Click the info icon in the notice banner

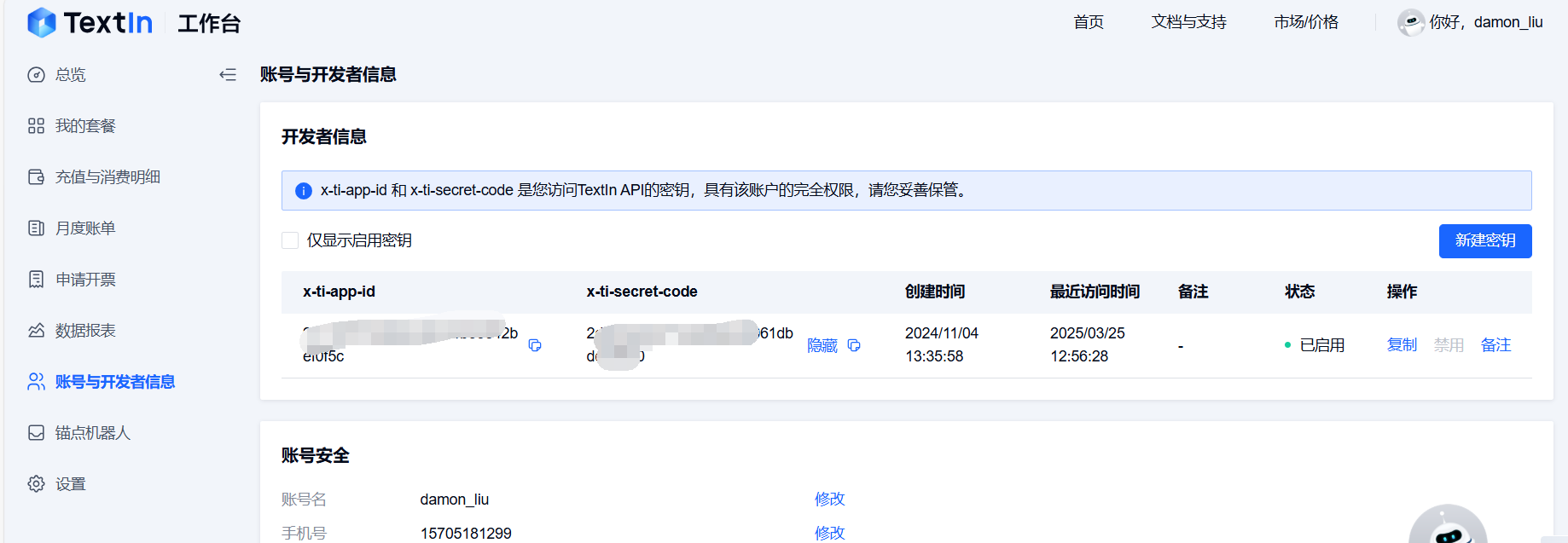click(303, 191)
